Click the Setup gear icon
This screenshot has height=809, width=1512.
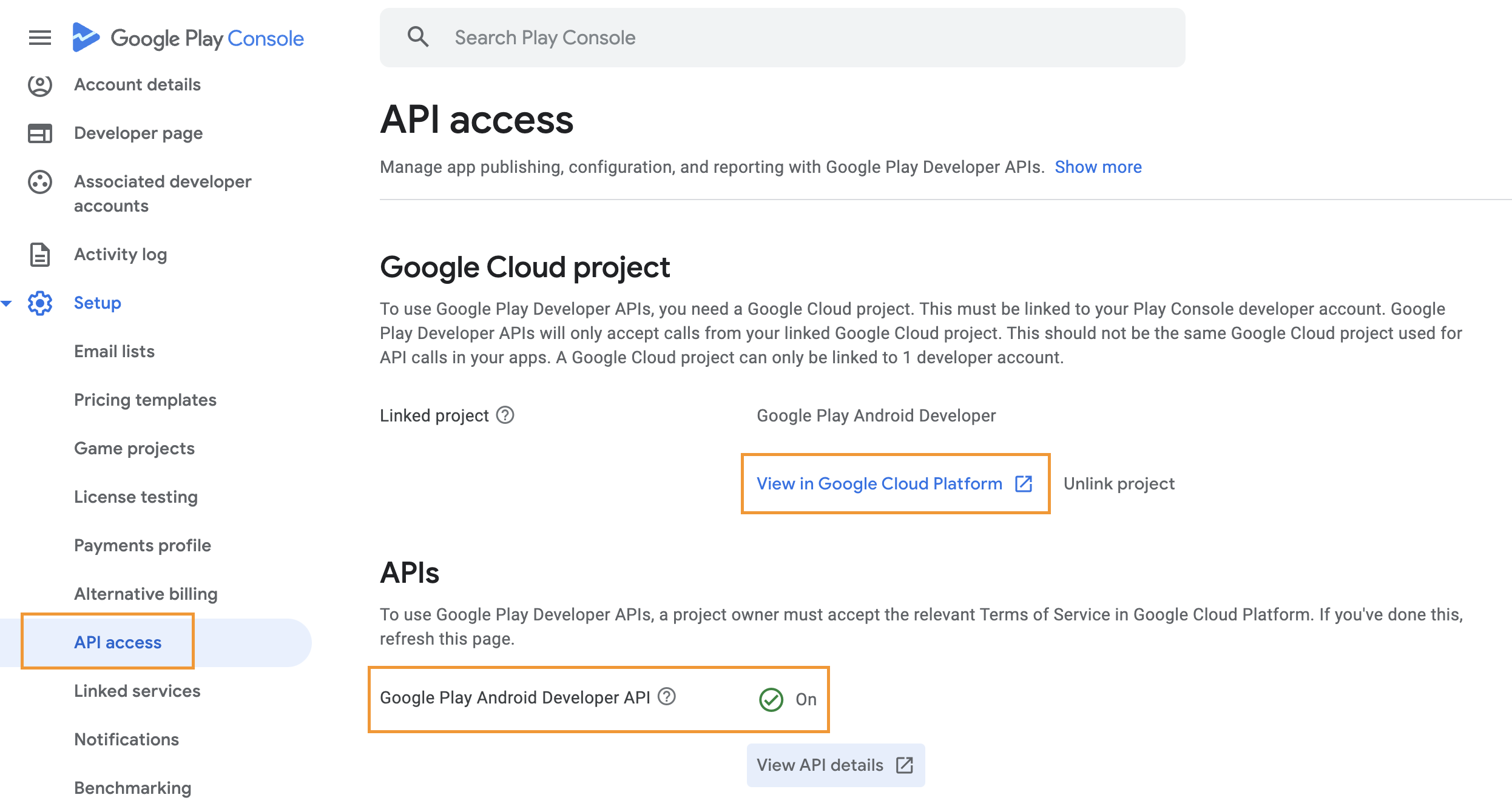pos(40,303)
